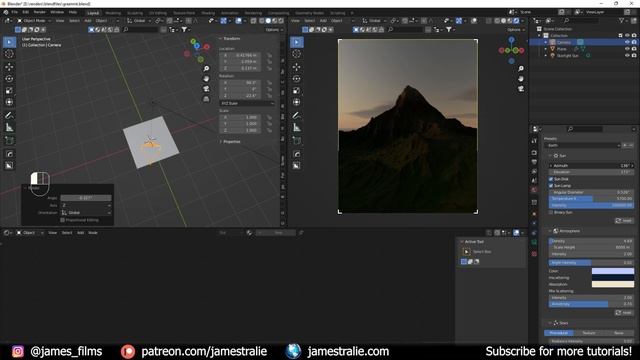Viewport: 640px width, 360px height.
Task: Toggle Proportional Editing checkbox in Rotate panel
Action: (62, 220)
